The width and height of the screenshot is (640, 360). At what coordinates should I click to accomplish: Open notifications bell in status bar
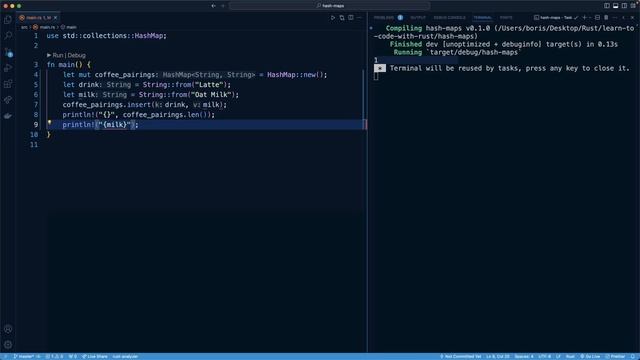[633, 356]
